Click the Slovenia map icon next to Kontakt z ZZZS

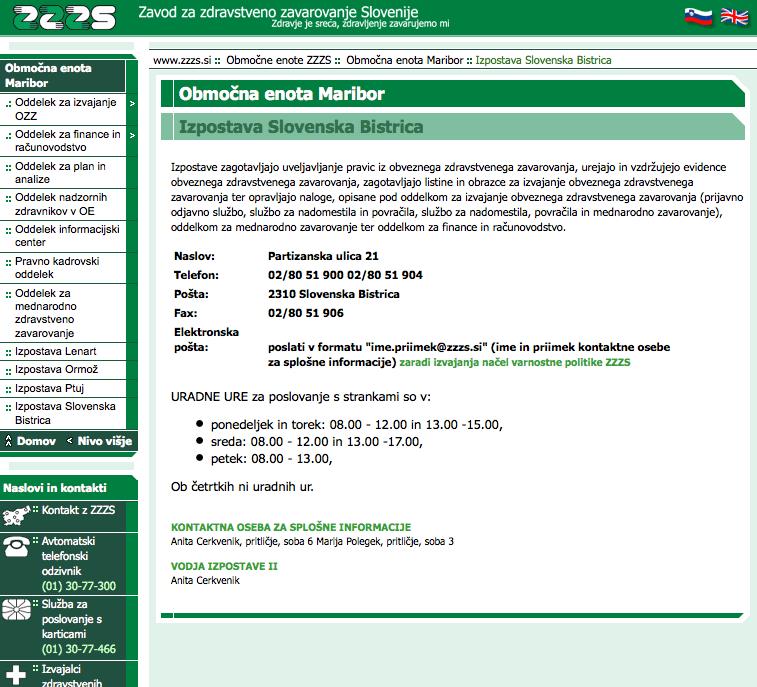16,516
